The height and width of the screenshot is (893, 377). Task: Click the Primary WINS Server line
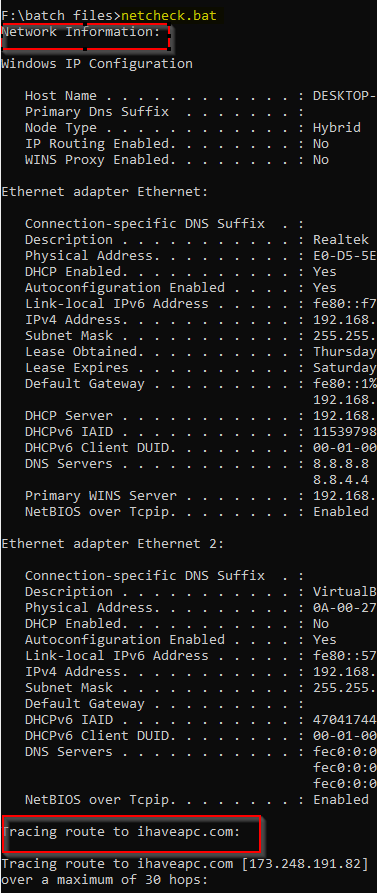tap(200, 495)
